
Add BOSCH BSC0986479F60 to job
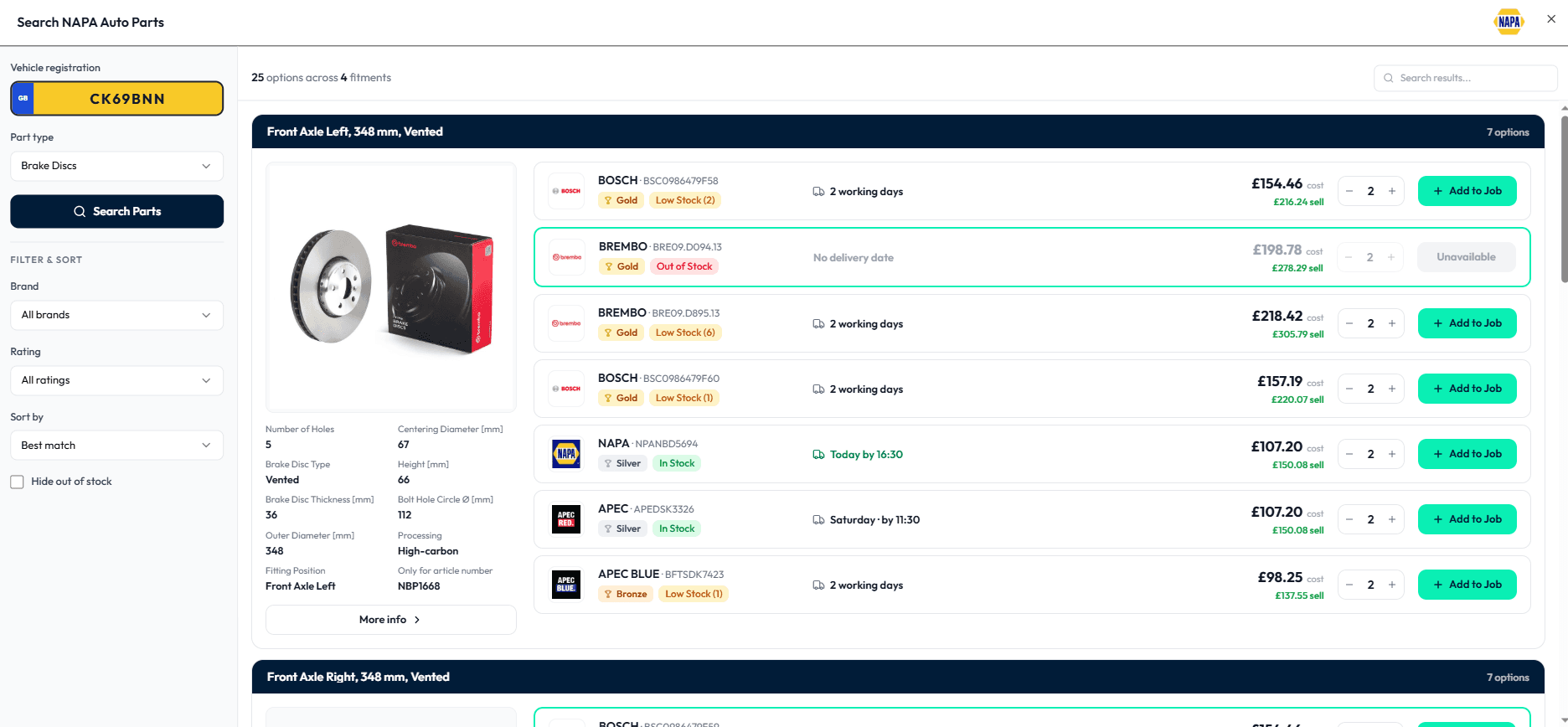tap(1467, 389)
